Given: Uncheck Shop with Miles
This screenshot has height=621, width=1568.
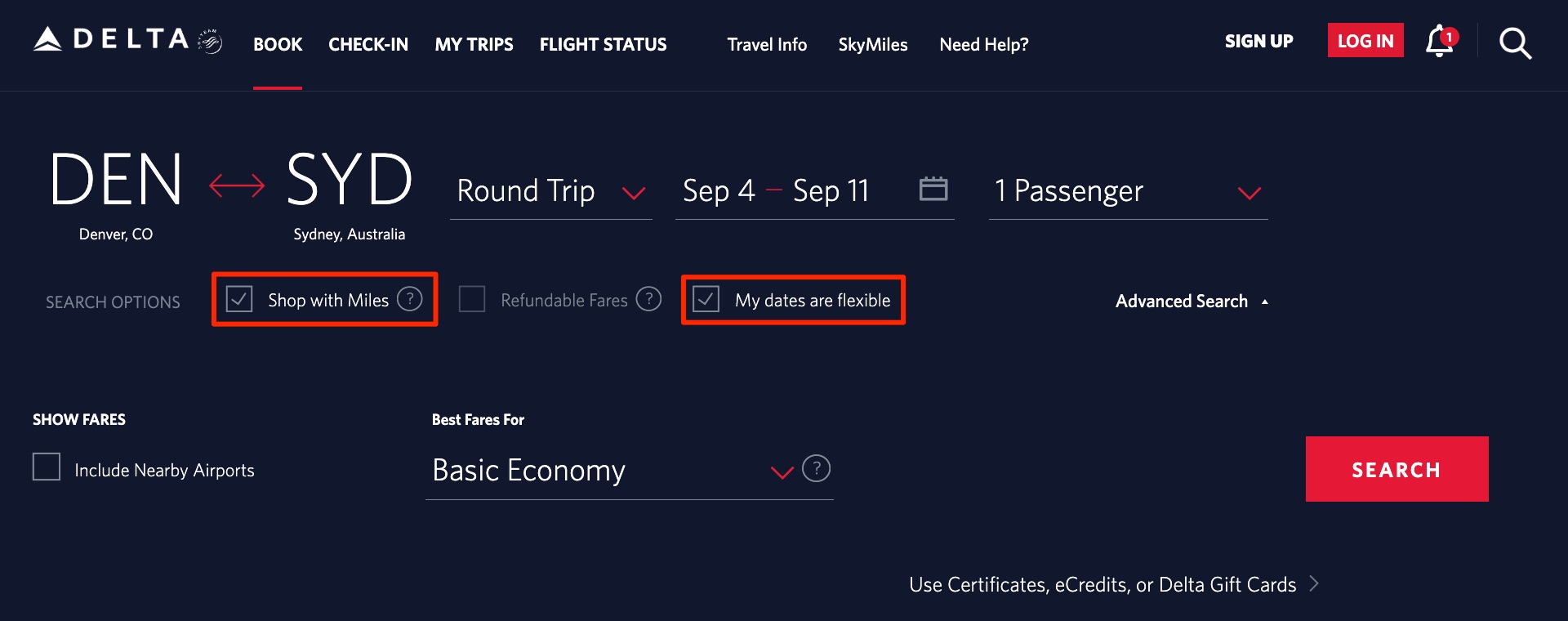Looking at the screenshot, I should [x=239, y=299].
